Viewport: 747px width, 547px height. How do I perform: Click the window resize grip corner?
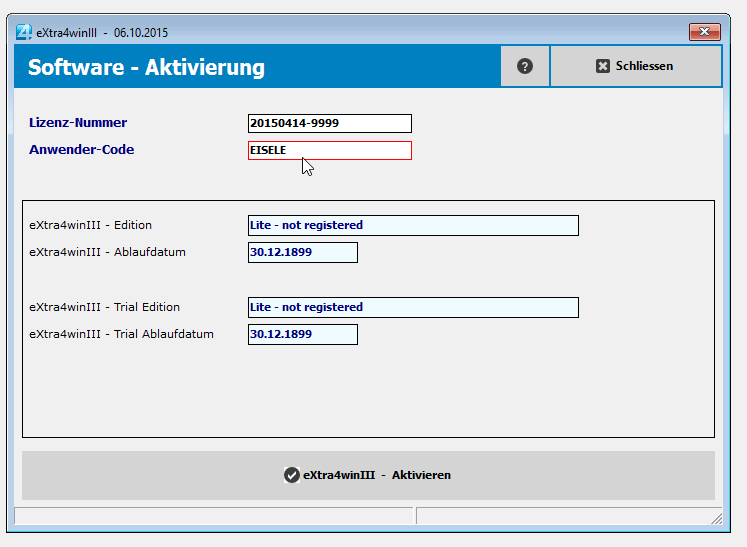pyautogui.click(x=716, y=518)
